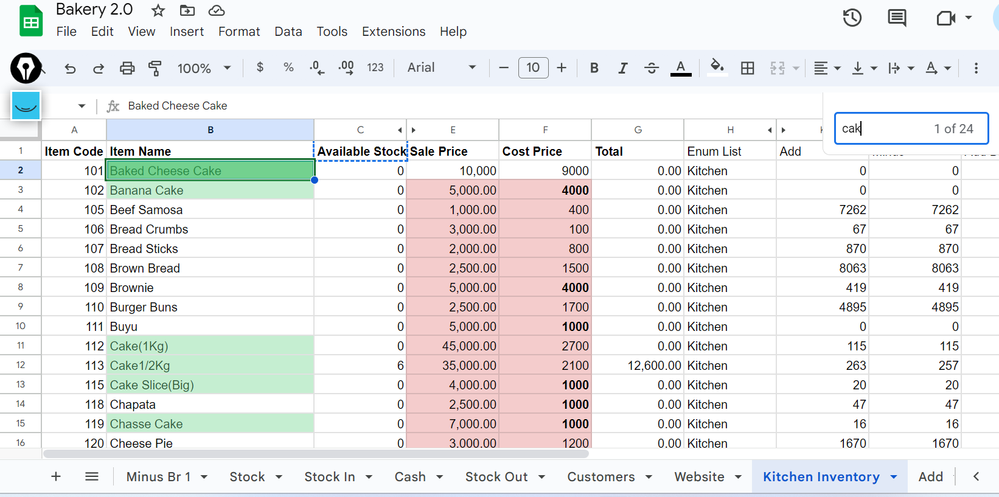Viewport: 999px width, 497px height.
Task: Open the Google Sheets home icon
Action: [x=30, y=22]
